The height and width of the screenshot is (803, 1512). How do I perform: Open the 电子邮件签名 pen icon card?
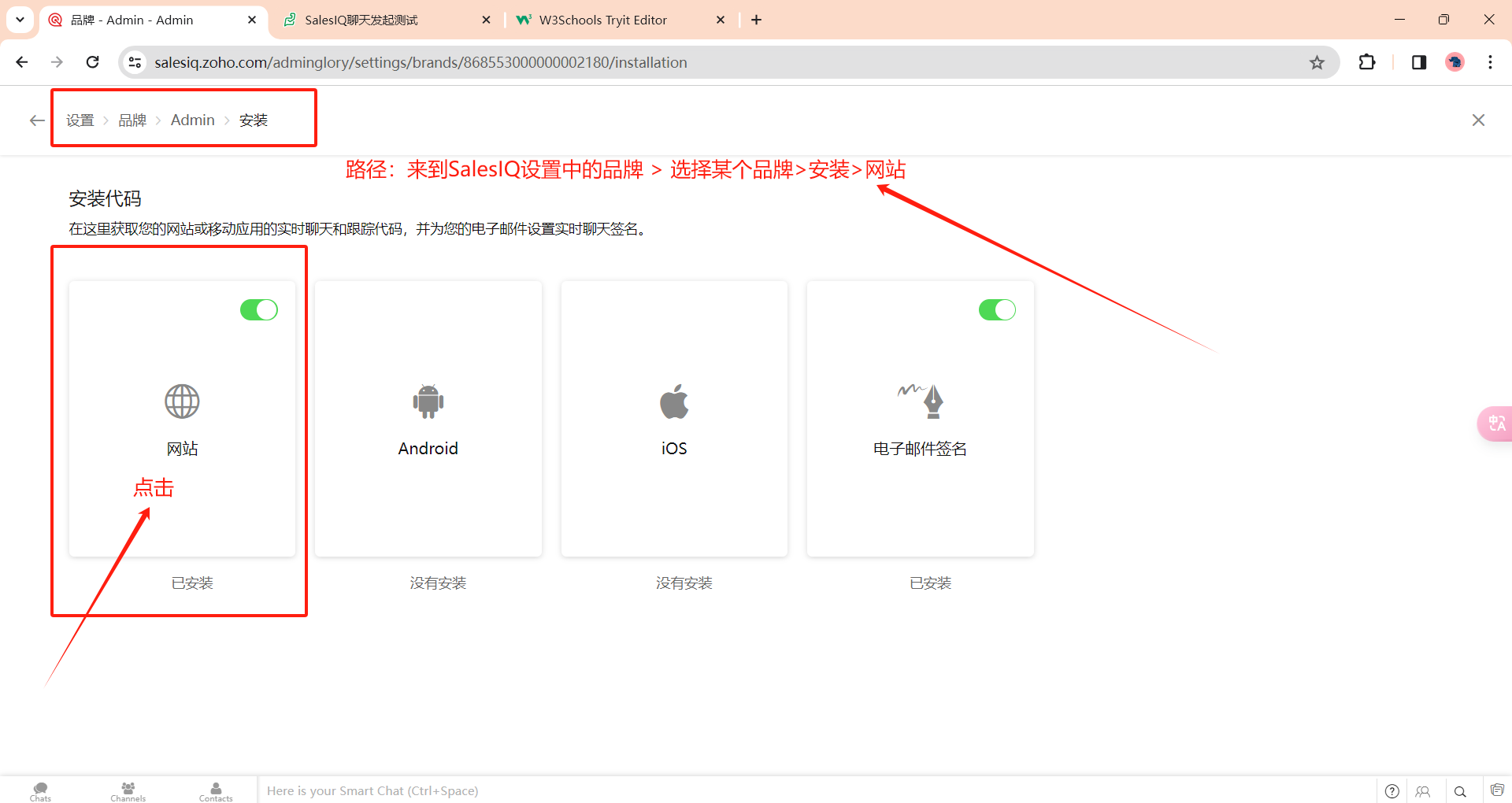[x=921, y=401]
